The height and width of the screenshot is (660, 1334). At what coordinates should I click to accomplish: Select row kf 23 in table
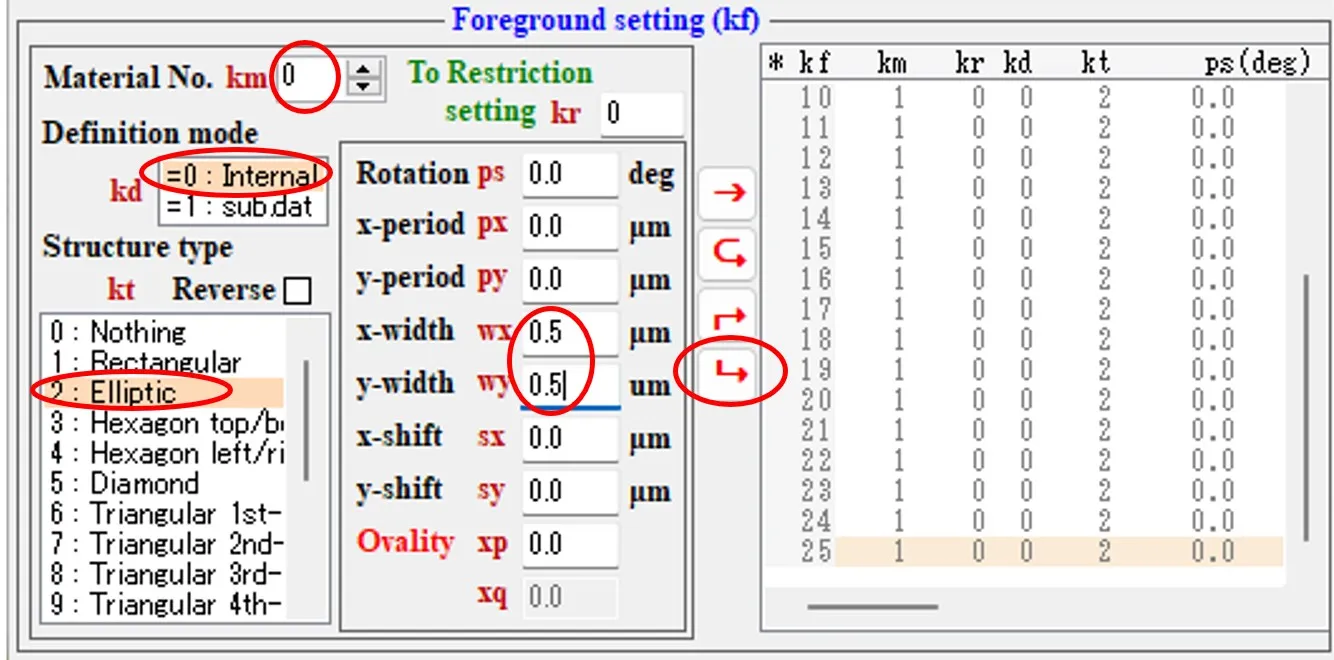point(1025,491)
